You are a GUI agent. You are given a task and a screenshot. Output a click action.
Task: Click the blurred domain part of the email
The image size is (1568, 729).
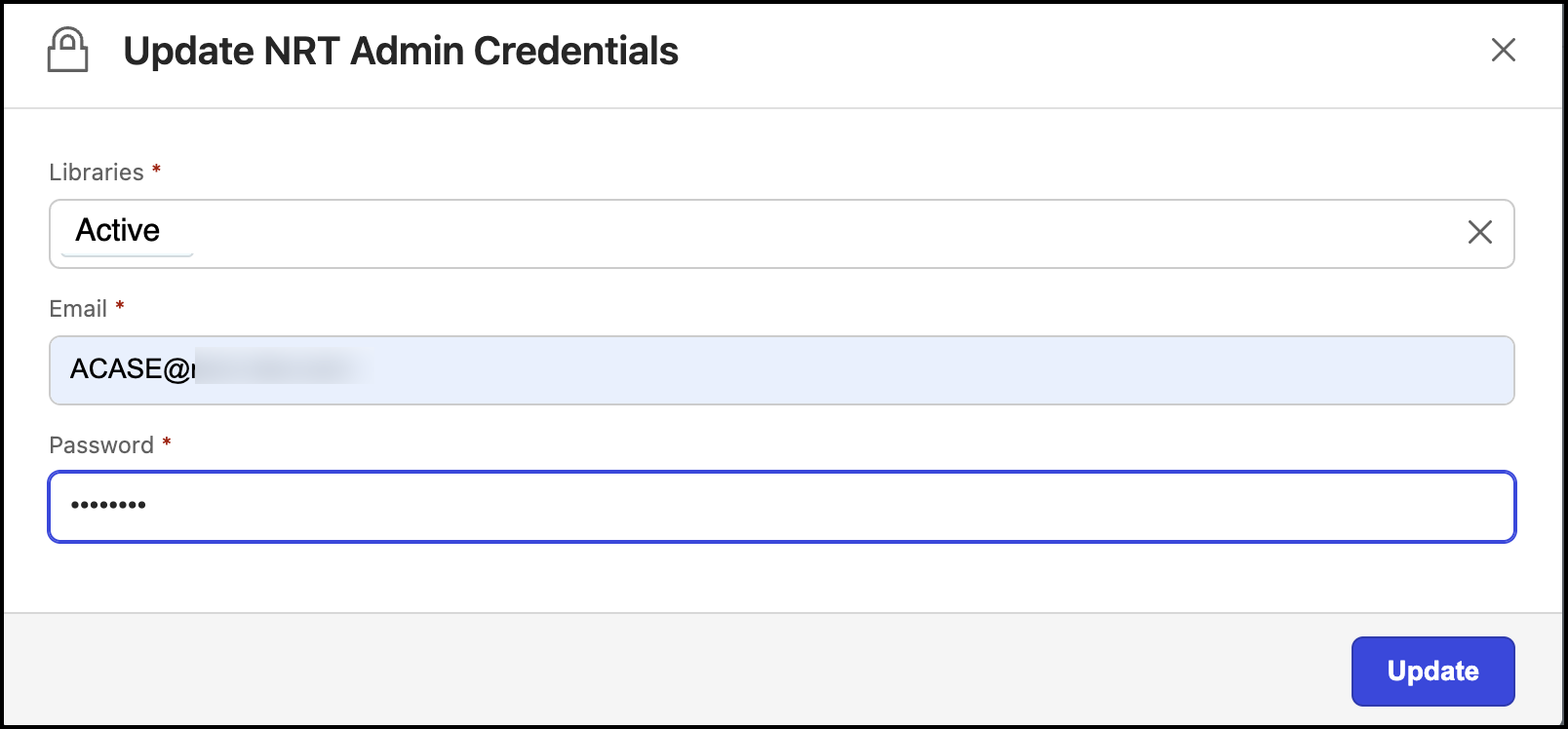[x=278, y=369]
